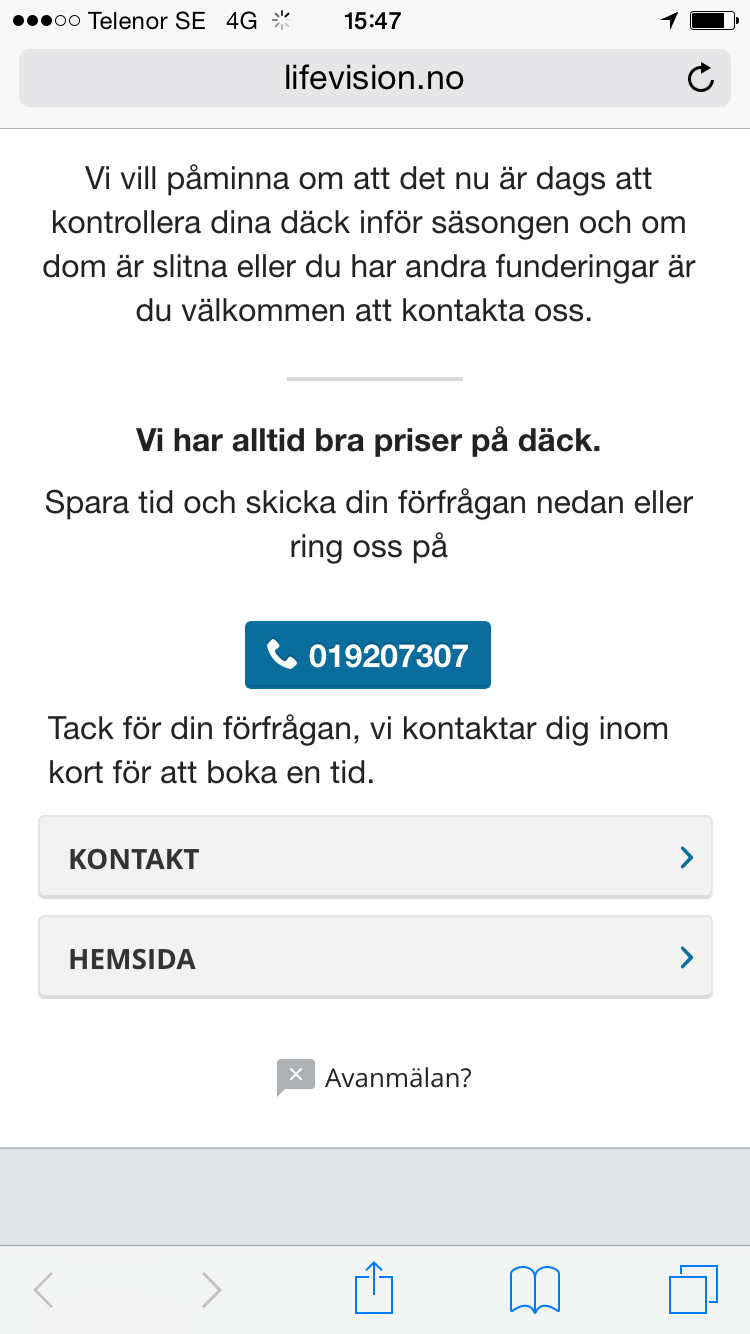Expand the KONTAKT chevron arrow
This screenshot has height=1334, width=750.
click(686, 857)
